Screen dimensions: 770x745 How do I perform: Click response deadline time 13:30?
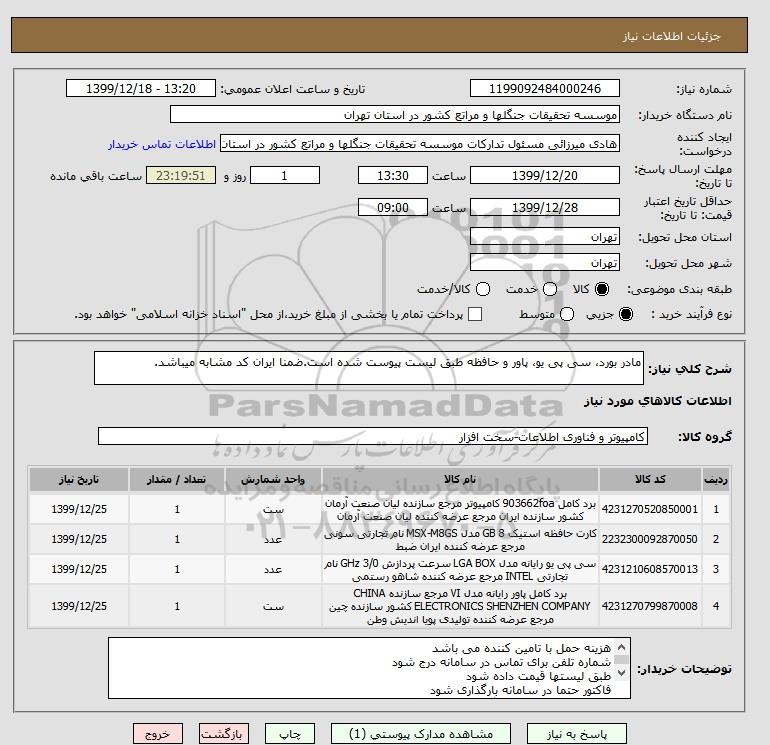[x=393, y=175]
